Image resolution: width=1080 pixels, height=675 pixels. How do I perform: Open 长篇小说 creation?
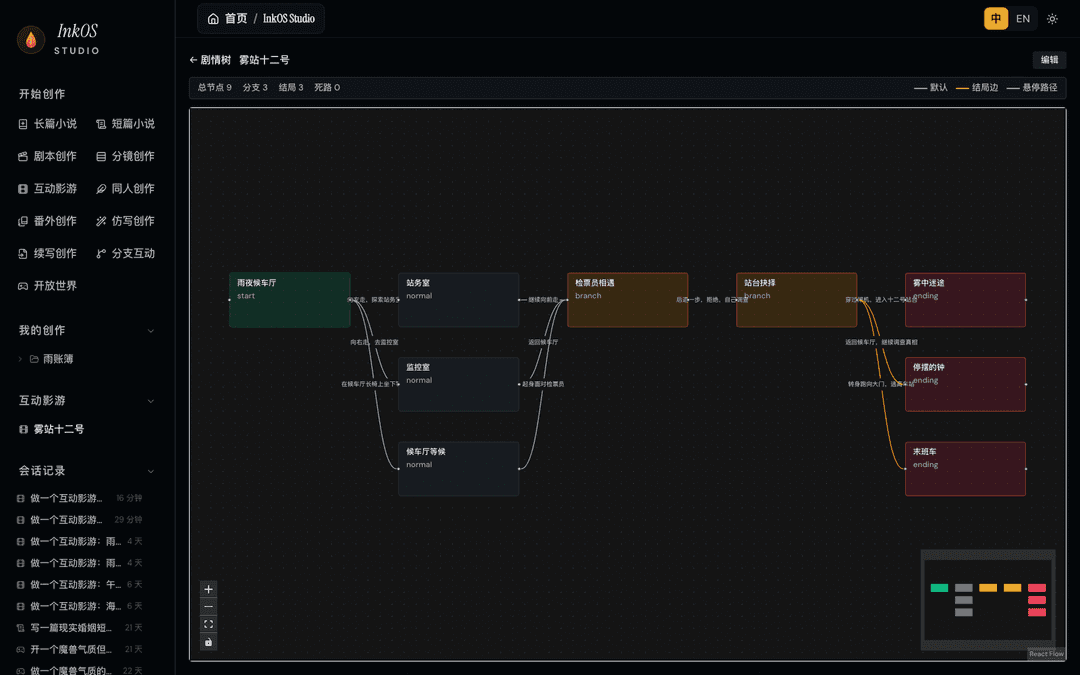48,124
